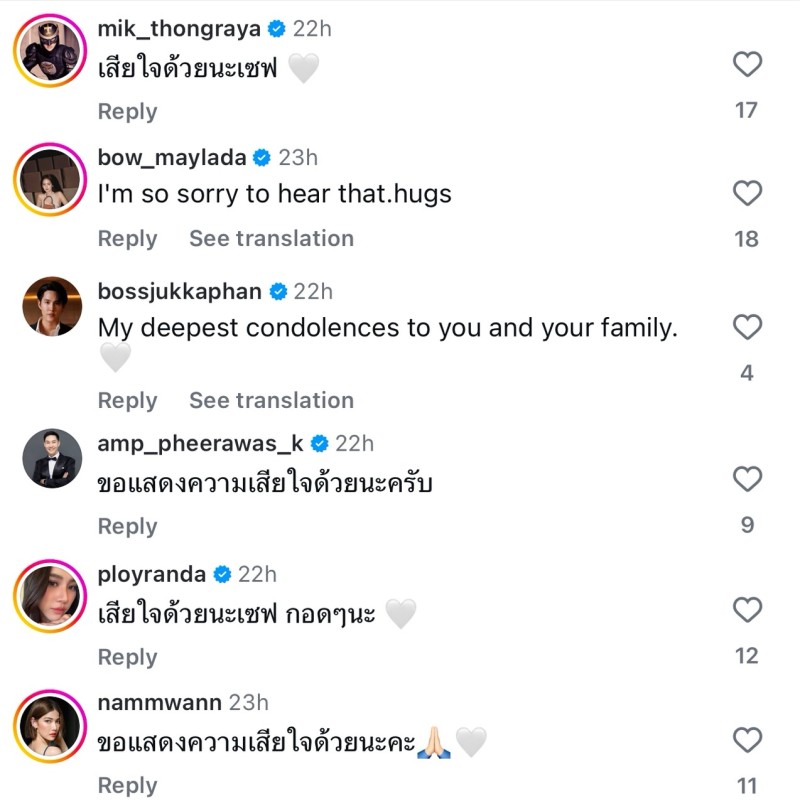Open the nammwann username link

[x=159, y=703]
